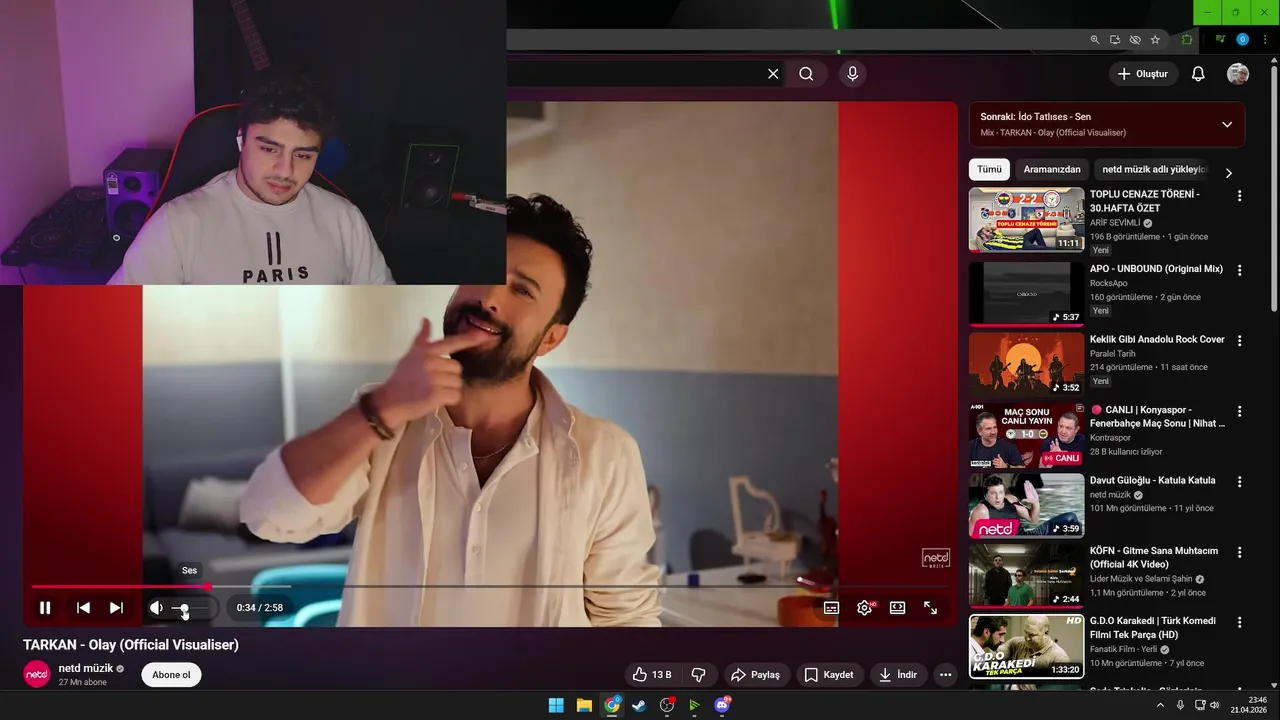
Task: Open Steam from the taskbar
Action: [640, 705]
